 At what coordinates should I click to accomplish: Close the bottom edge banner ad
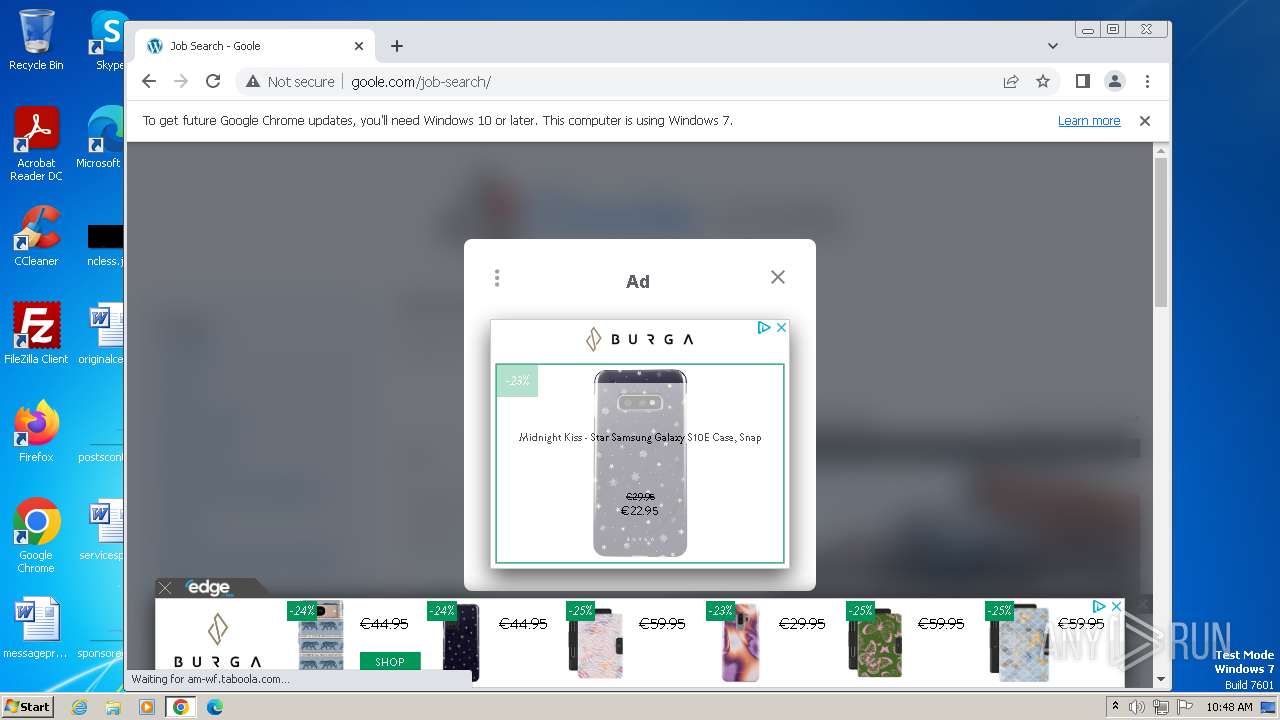tap(166, 588)
